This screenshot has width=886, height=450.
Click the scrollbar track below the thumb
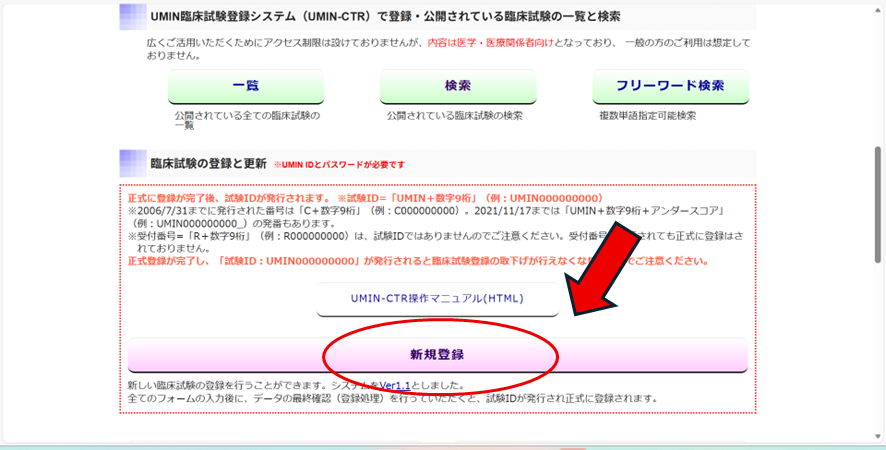[877, 350]
